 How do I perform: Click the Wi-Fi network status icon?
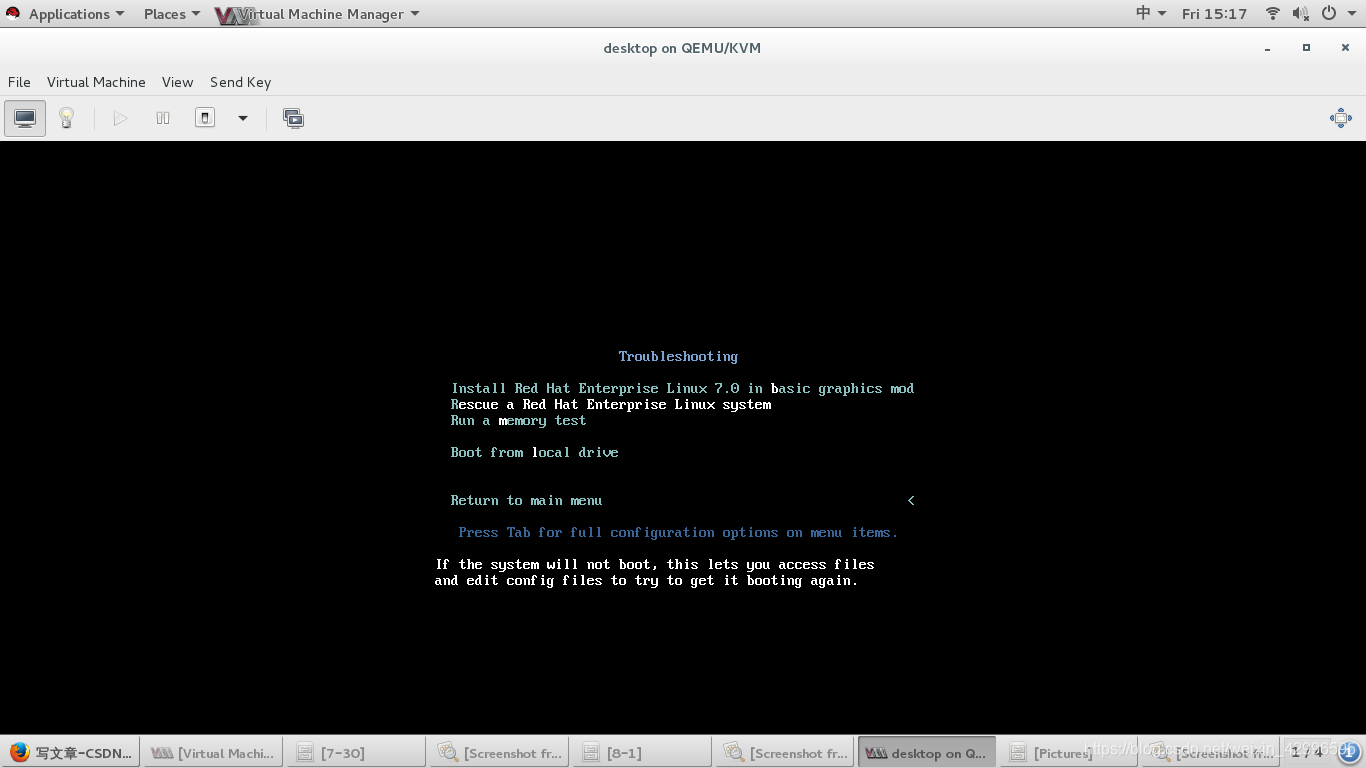[1273, 14]
